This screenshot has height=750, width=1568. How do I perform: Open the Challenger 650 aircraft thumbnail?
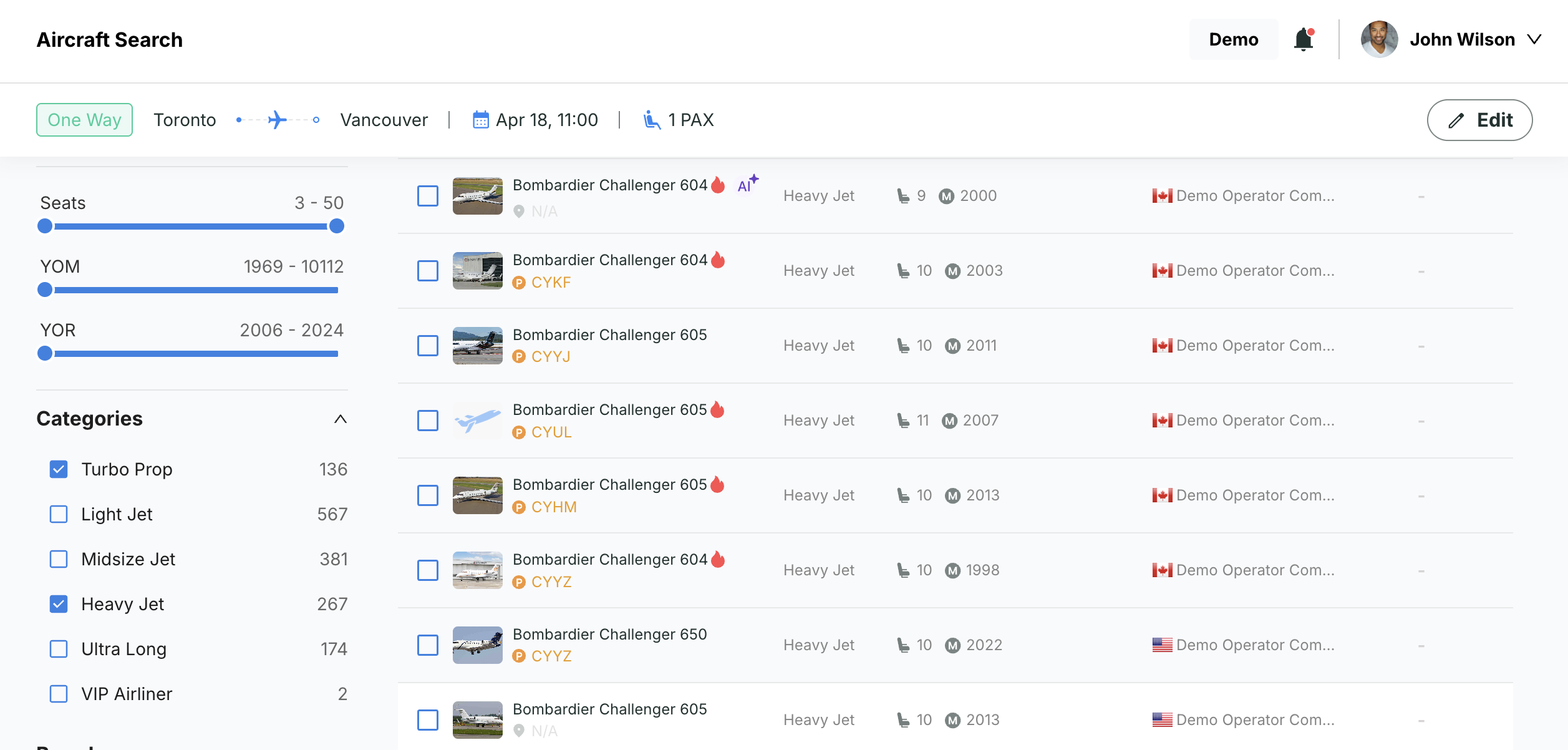click(x=478, y=645)
